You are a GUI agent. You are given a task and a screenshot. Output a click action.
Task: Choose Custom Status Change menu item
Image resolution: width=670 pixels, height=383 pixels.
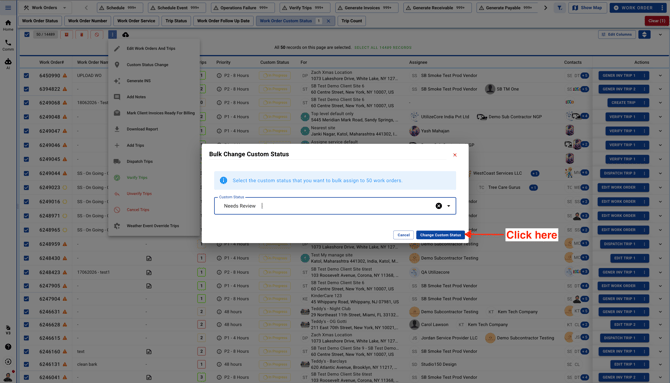[154, 65]
